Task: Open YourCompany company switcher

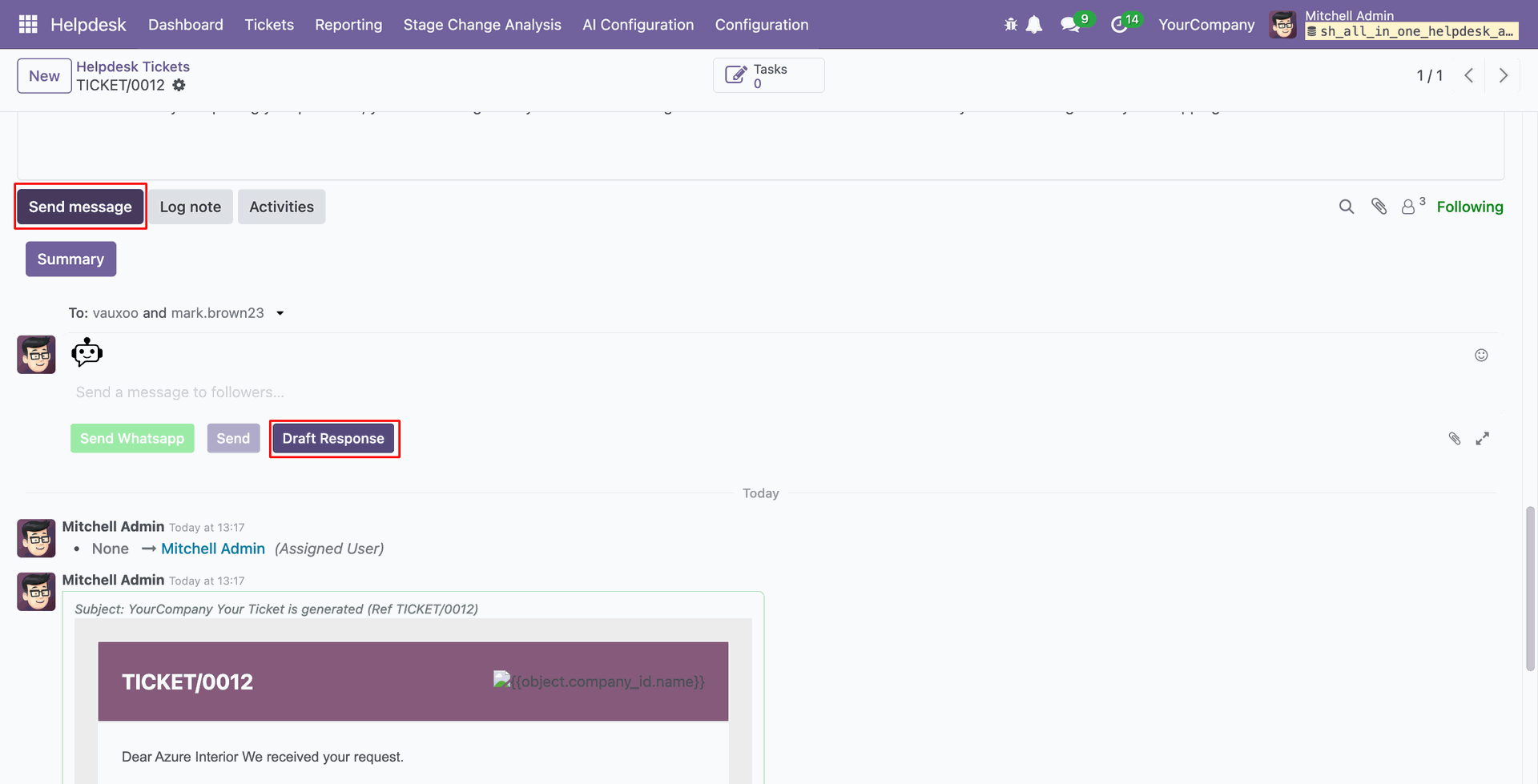Action: (x=1206, y=25)
